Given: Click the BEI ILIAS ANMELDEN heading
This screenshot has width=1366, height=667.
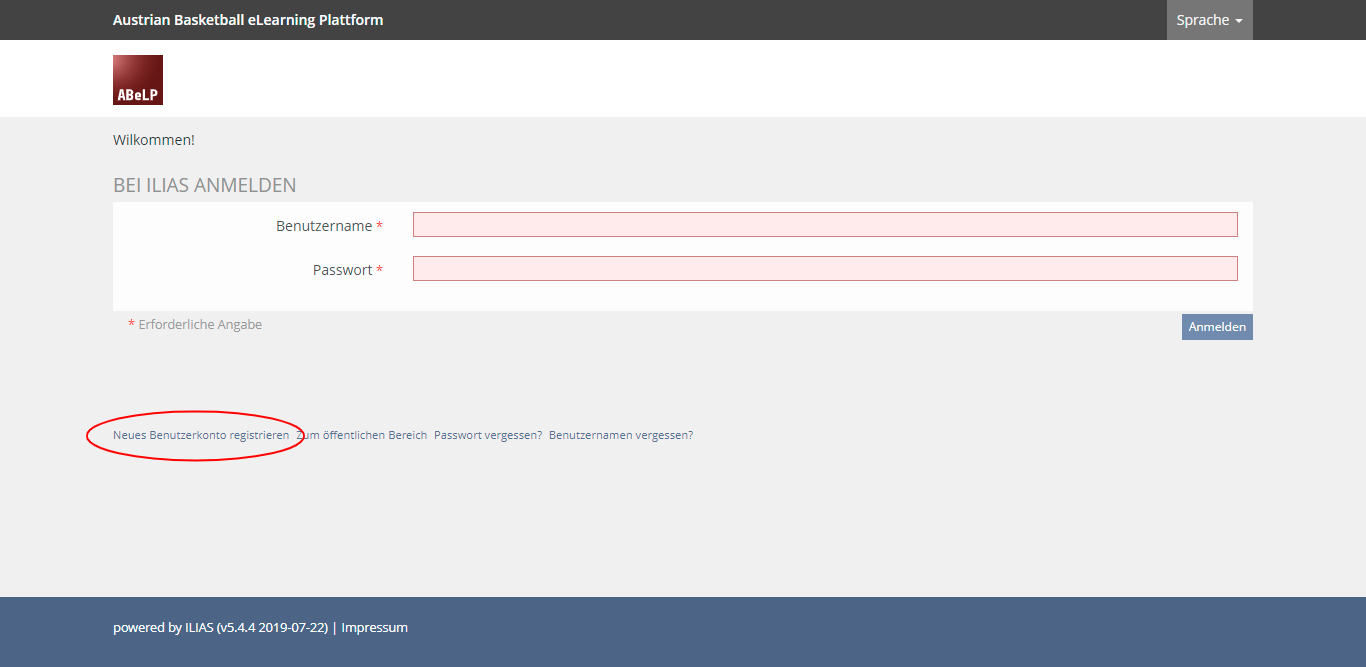Looking at the screenshot, I should point(205,185).
